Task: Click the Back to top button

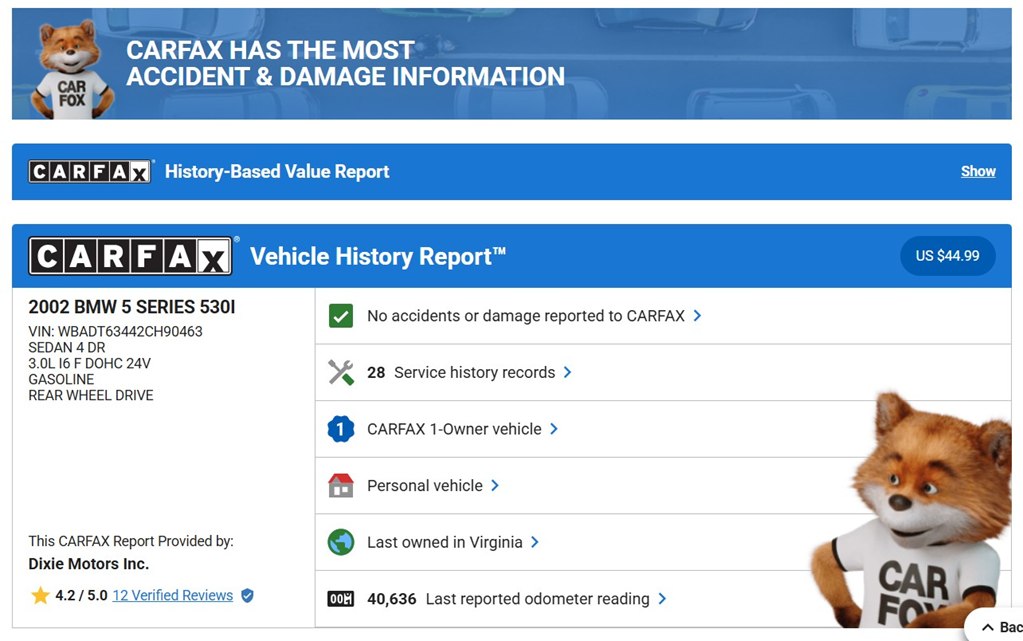Action: [x=996, y=627]
